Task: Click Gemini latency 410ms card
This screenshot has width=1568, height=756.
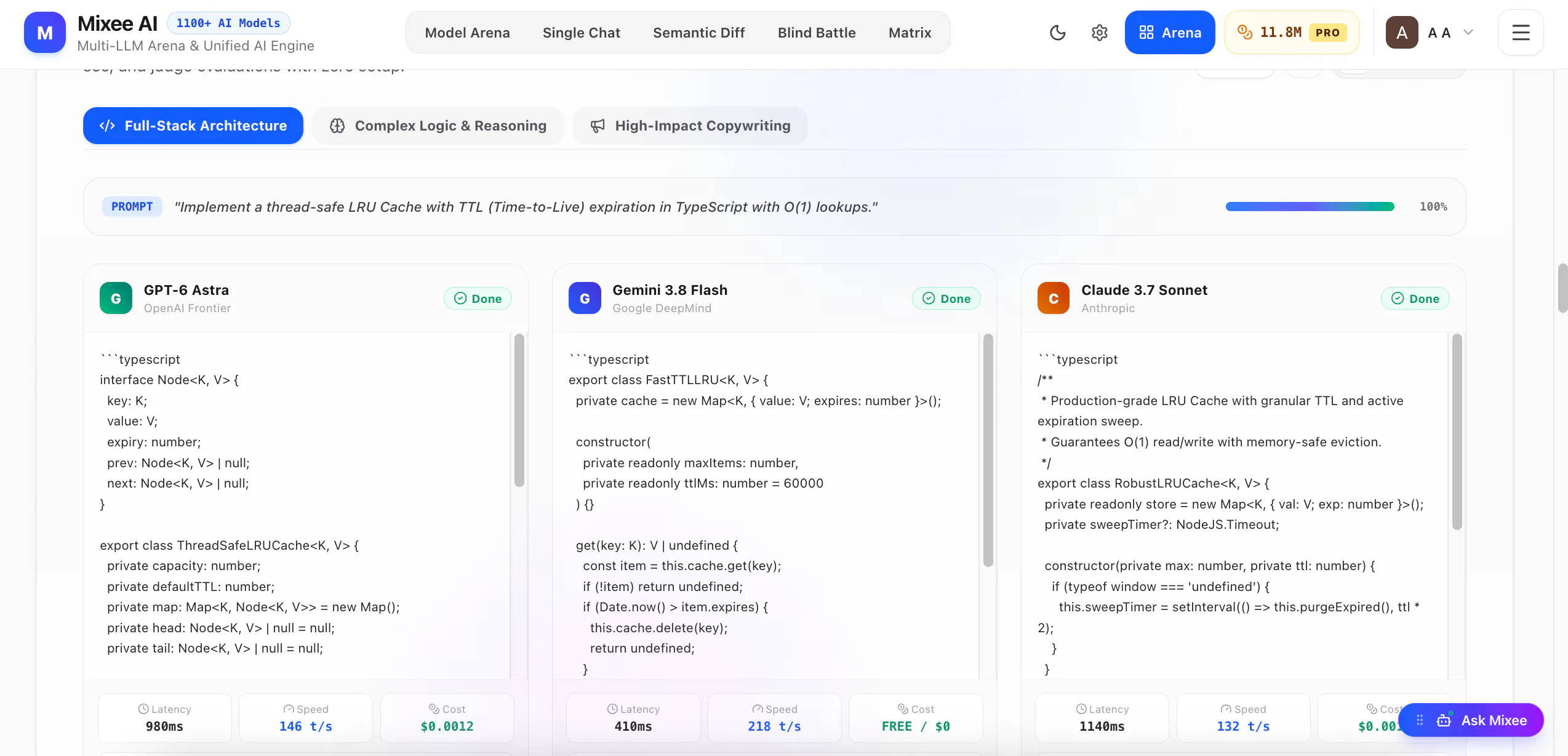Action: [633, 718]
